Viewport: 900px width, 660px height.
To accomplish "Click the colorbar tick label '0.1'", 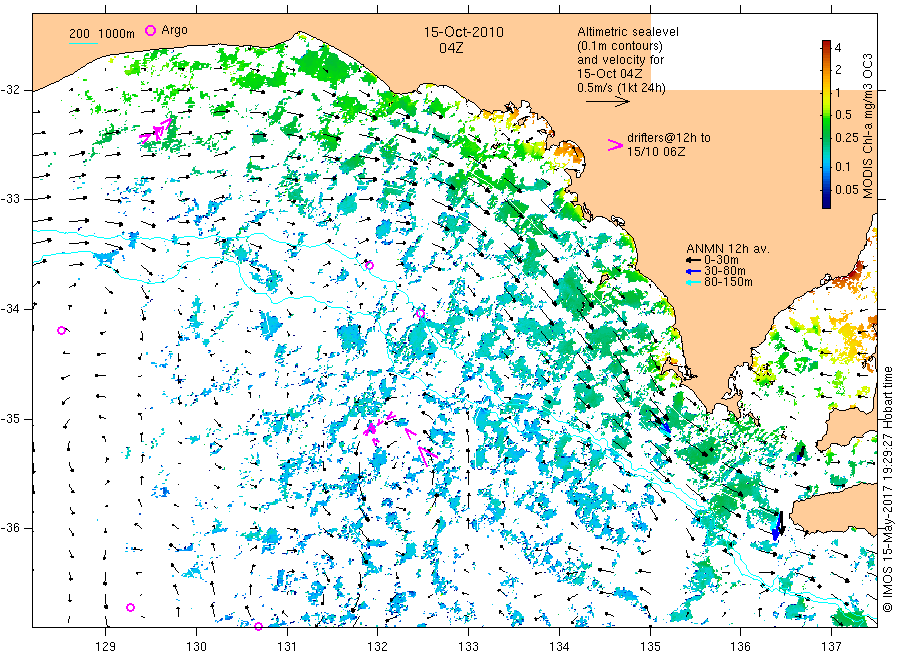I will pos(843,167).
